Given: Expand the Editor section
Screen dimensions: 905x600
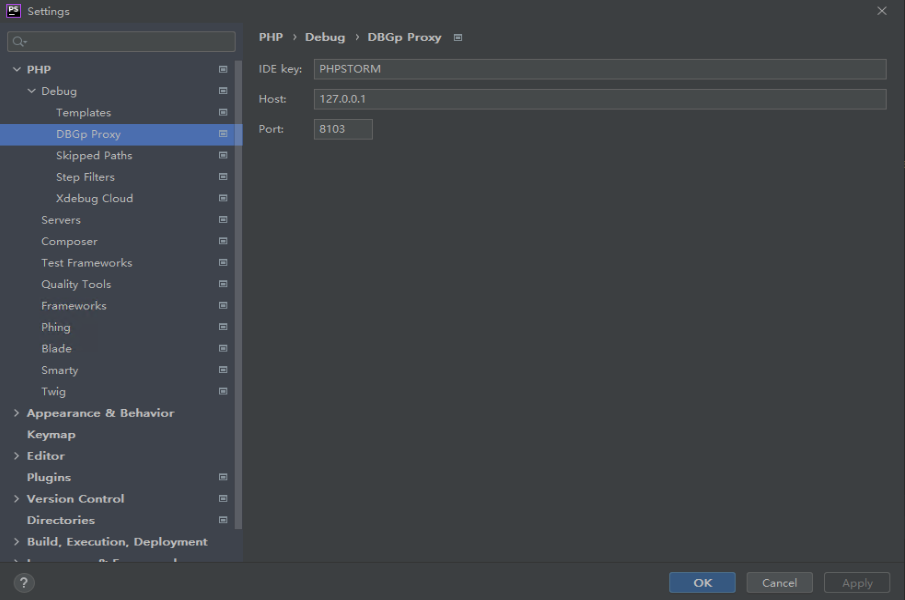Looking at the screenshot, I should tap(16, 456).
